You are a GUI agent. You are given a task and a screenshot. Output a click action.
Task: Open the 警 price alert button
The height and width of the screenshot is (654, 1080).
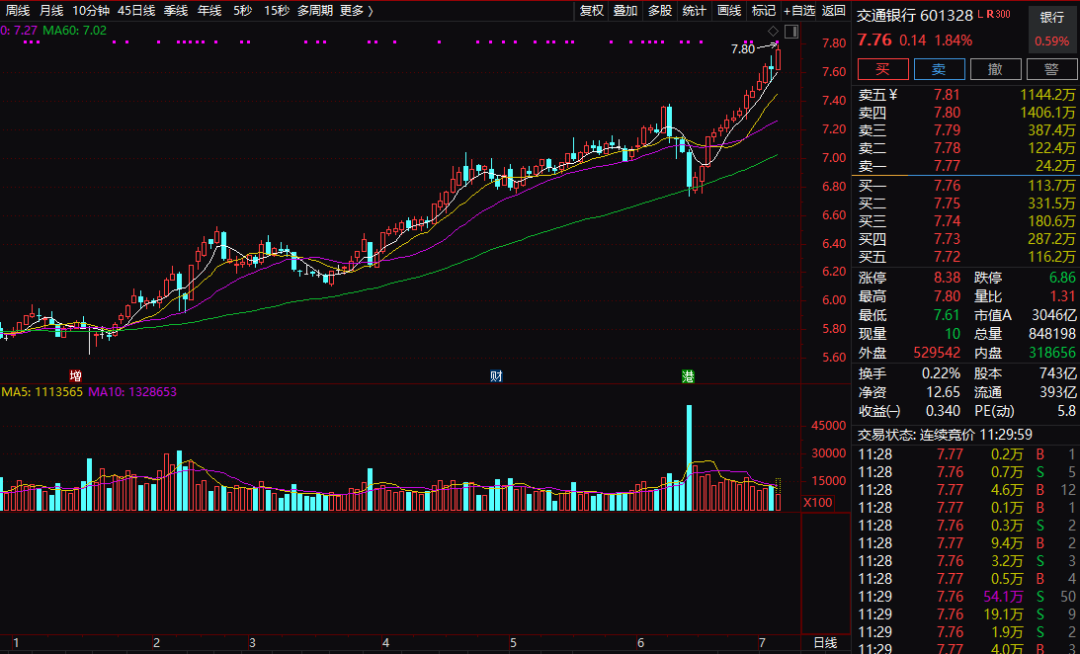coord(1051,69)
